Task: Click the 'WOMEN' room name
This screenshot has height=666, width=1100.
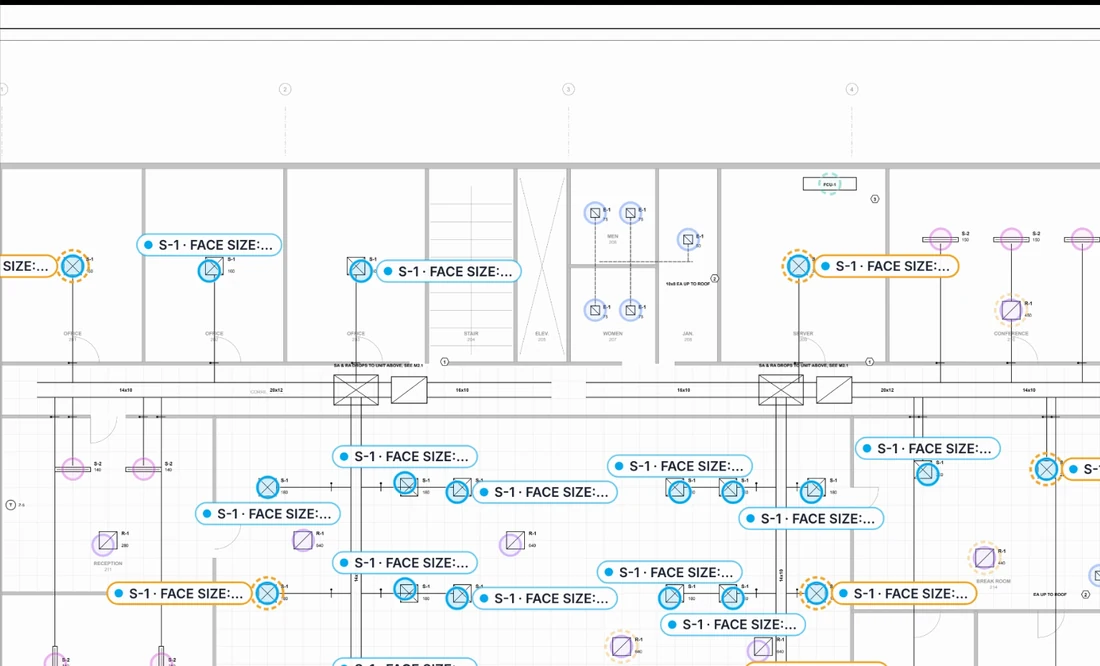Action: pyautogui.click(x=612, y=333)
